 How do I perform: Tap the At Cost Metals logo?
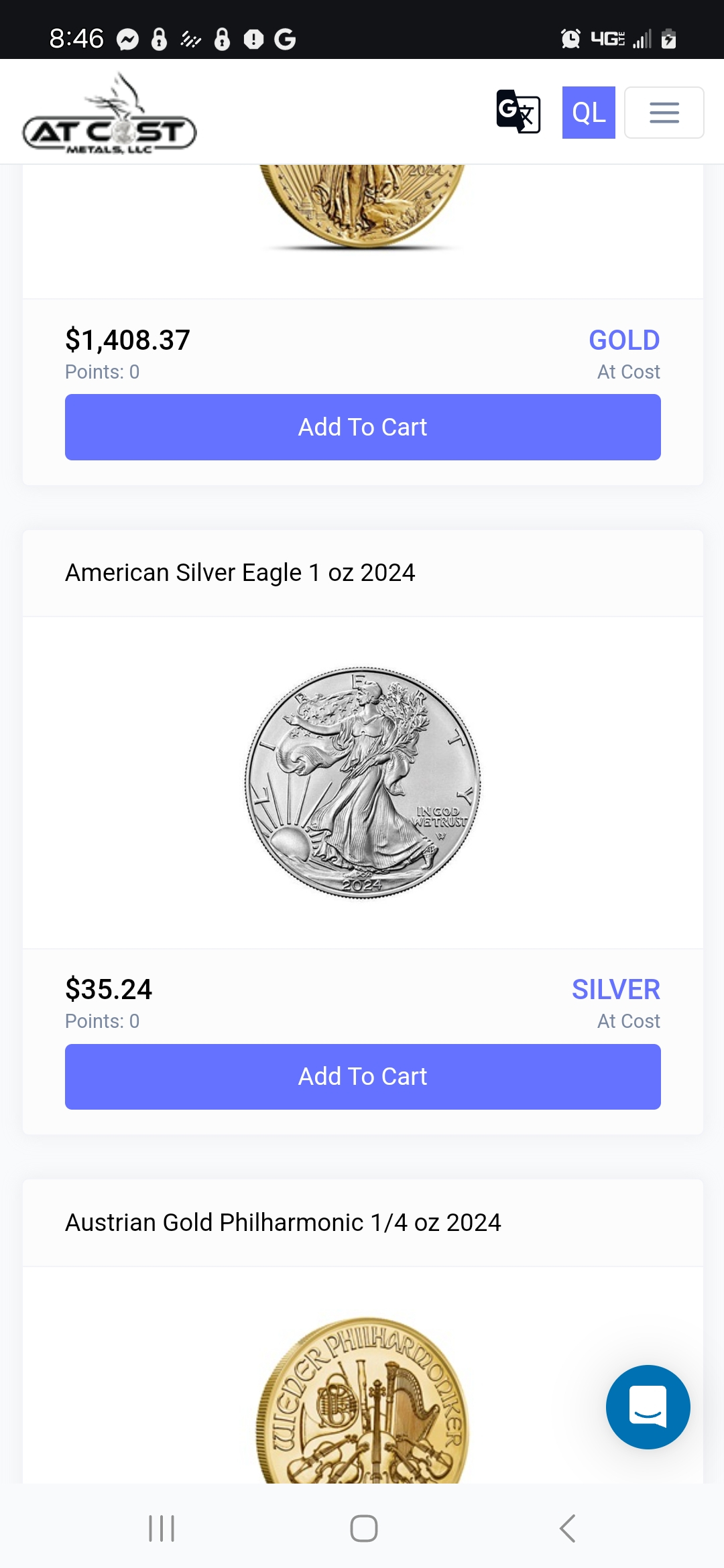109,115
